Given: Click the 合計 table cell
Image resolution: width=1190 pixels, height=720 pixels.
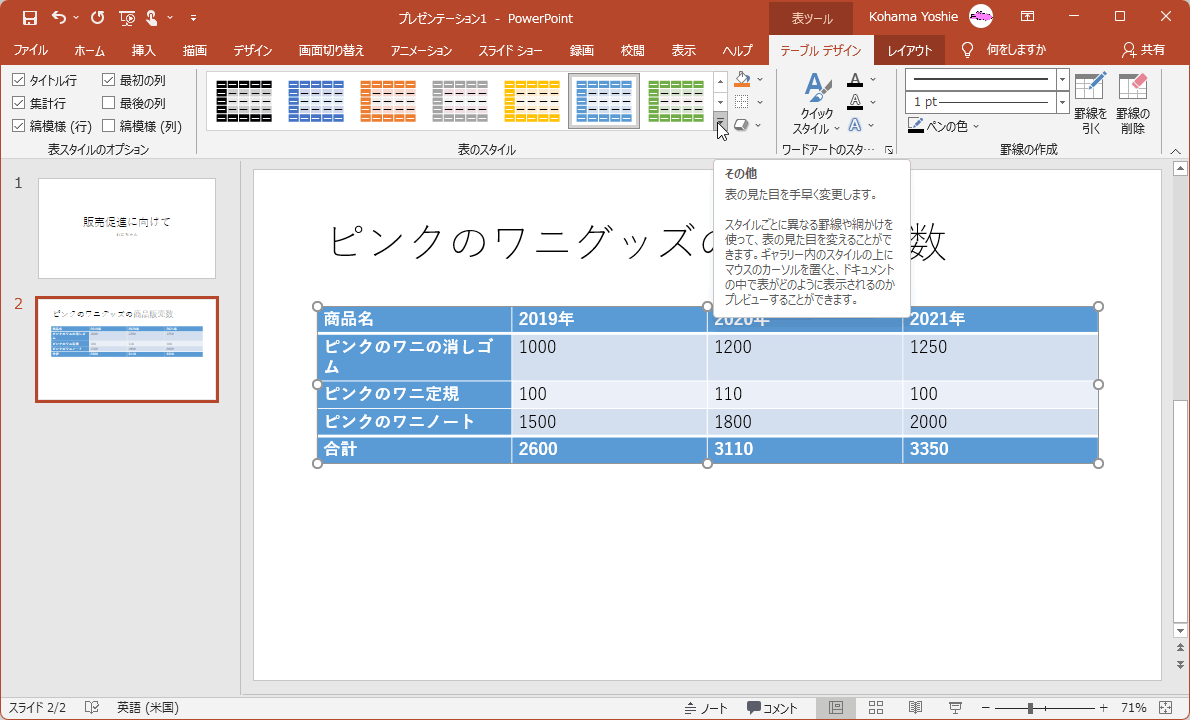Looking at the screenshot, I should (414, 449).
